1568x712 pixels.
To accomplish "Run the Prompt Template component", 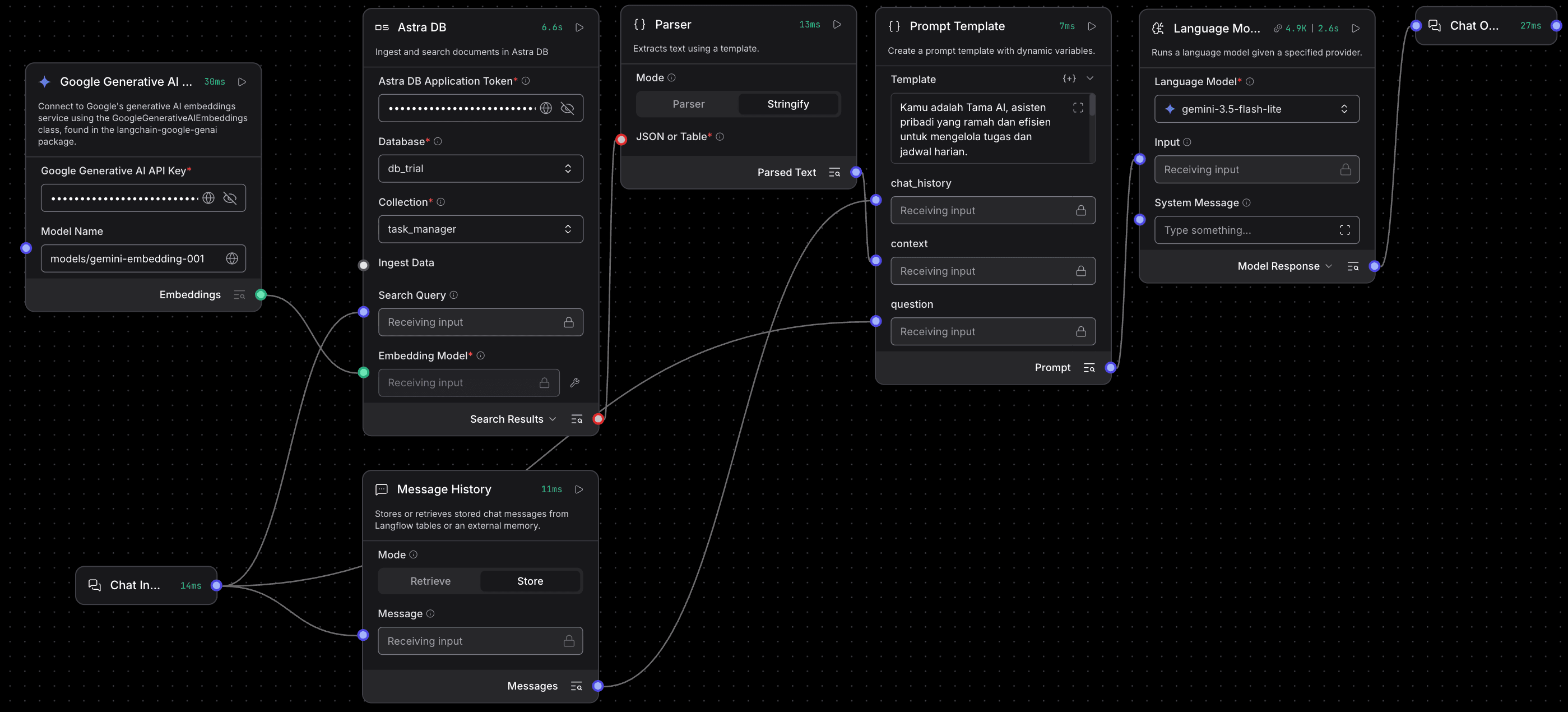I will tap(1092, 26).
